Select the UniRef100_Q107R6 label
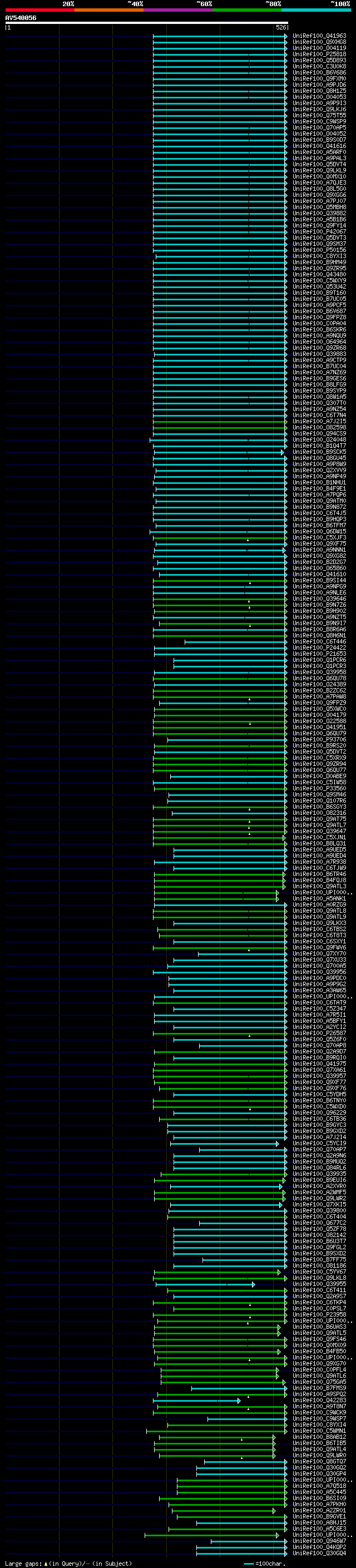Screen dimensions: 356x1568 pyautogui.click(x=319, y=800)
